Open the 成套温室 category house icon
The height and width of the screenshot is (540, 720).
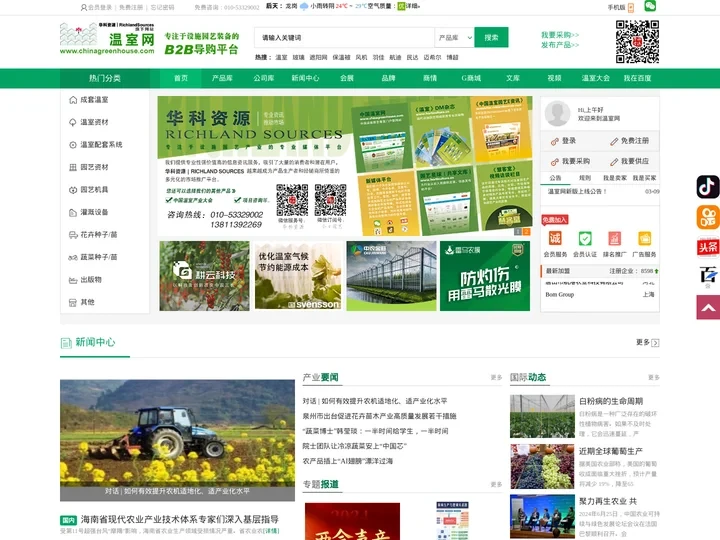(73, 100)
